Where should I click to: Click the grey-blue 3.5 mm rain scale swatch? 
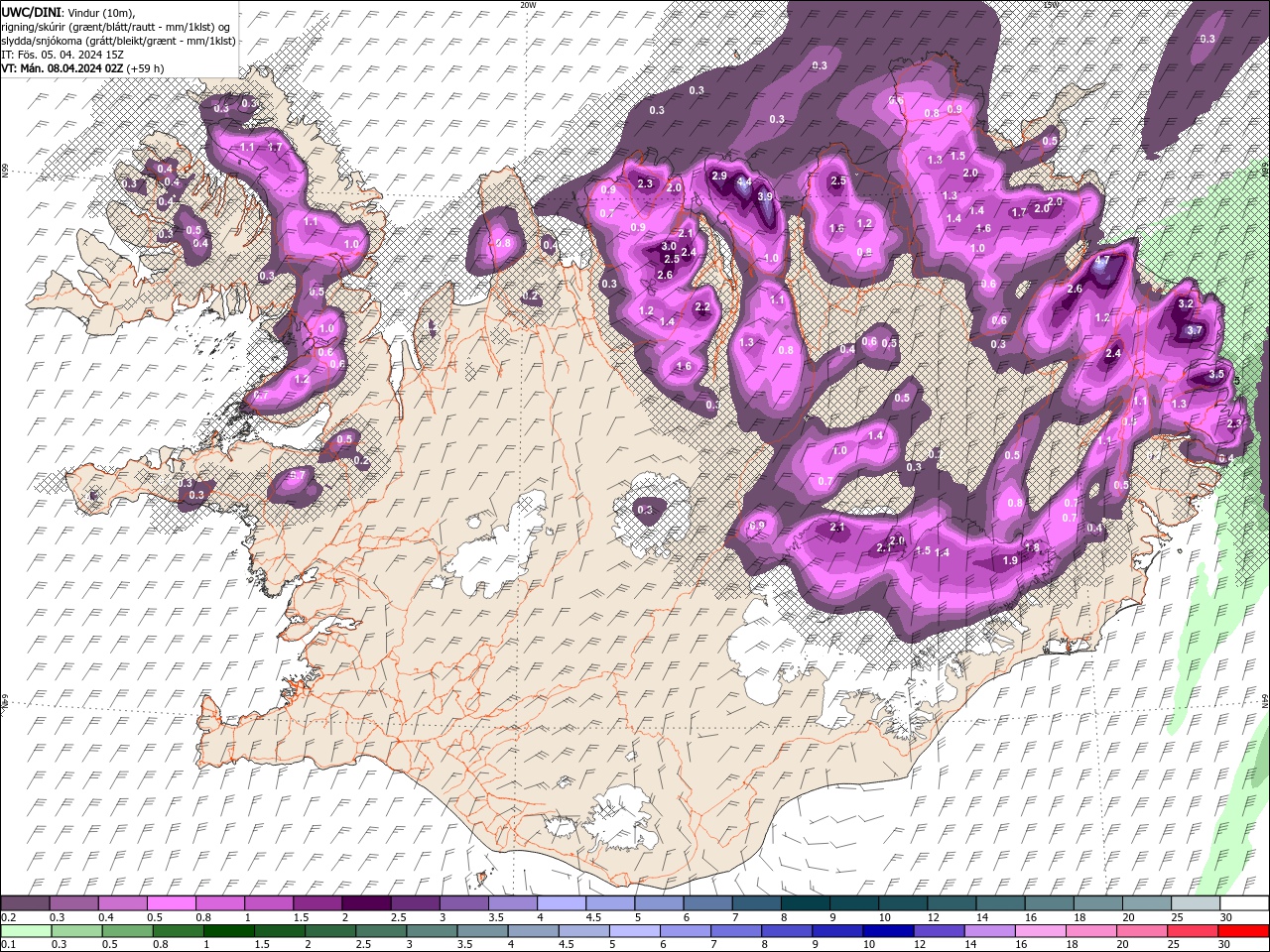[x=481, y=931]
